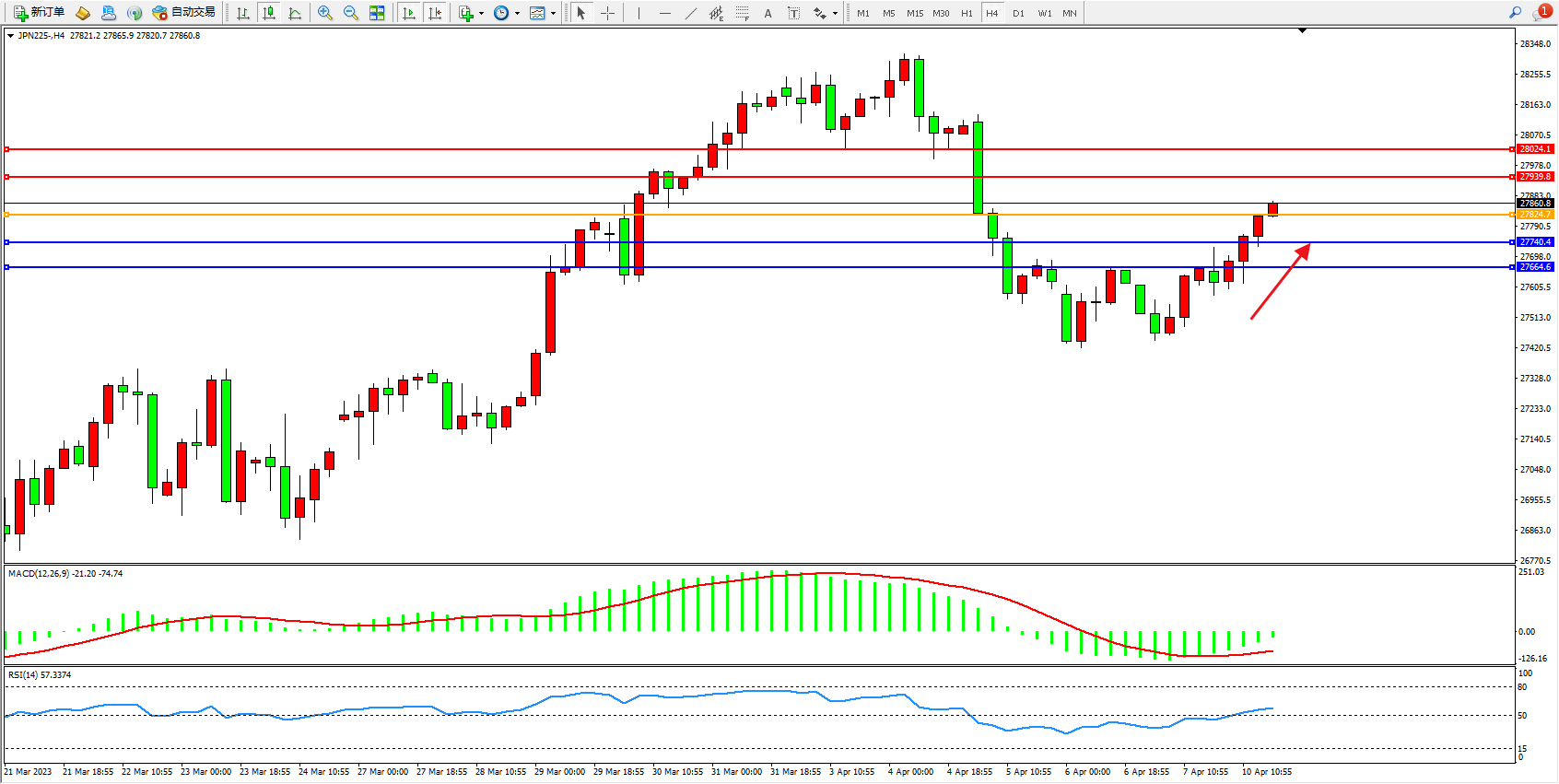The image size is (1559, 784).
Task: Click the New Order (新订单) button
Action: (x=39, y=13)
